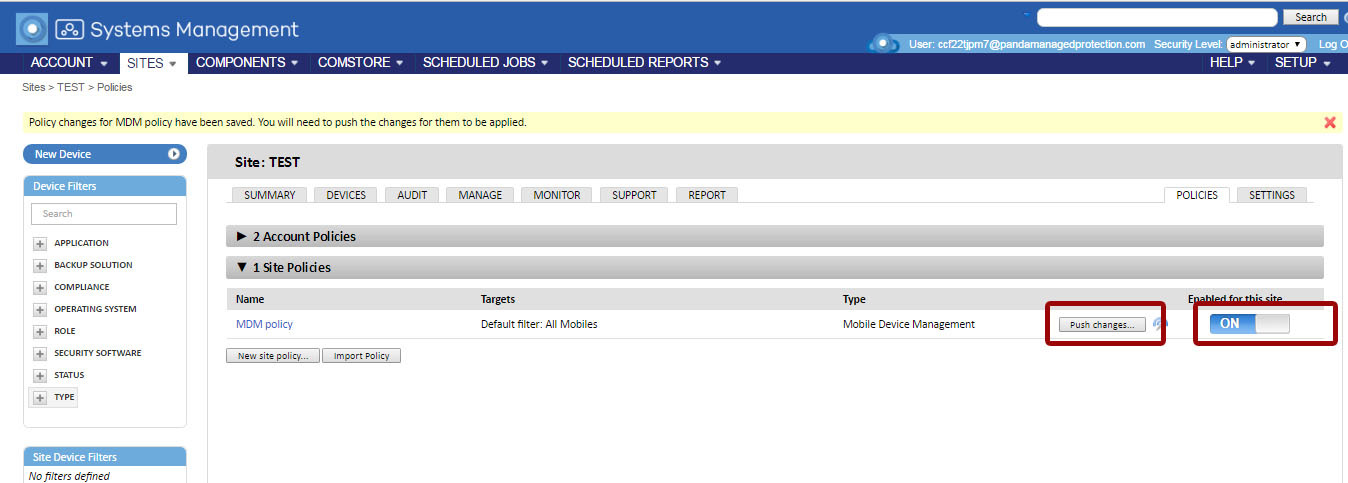Screen dimensions: 1348x483
Task: Toggle MDM policy ON switch off
Action: click(1250, 324)
